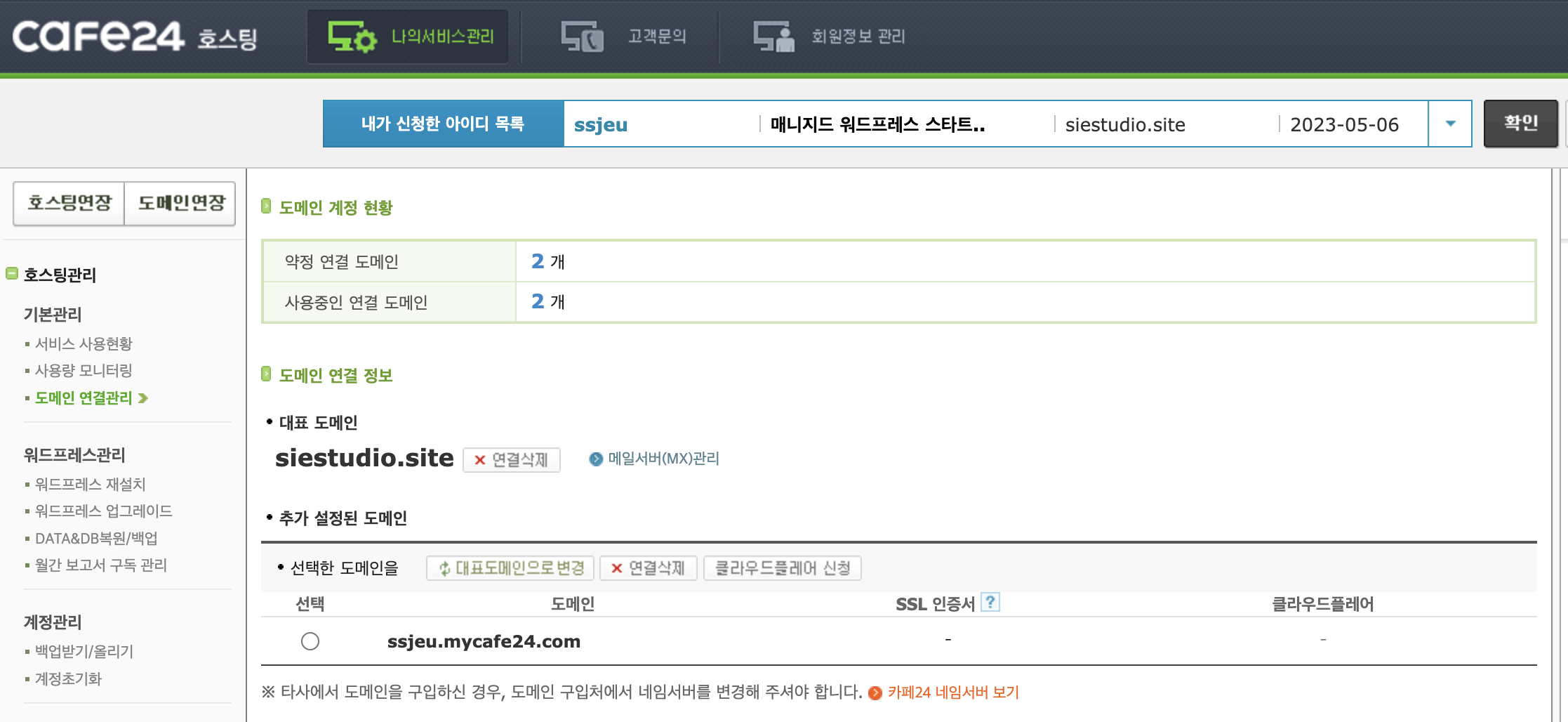
Task: Open 서비스 사용현황 in sidebar
Action: coord(84,343)
